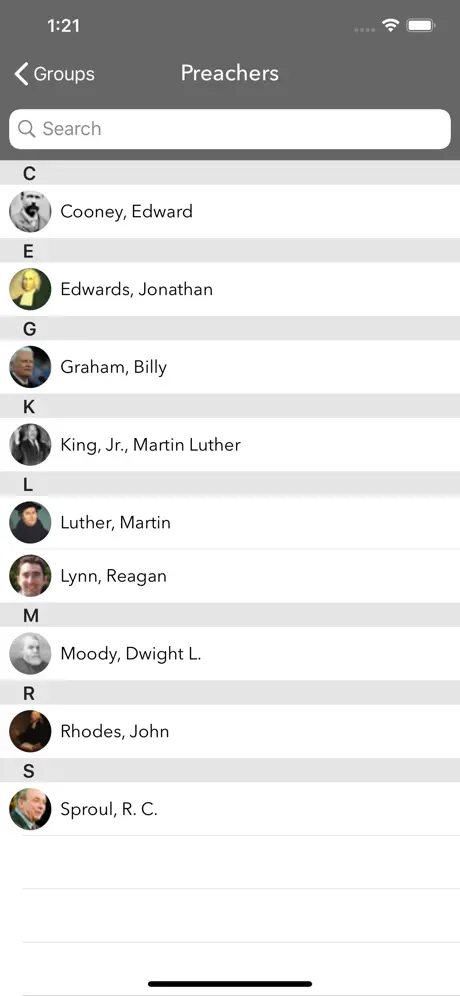
Task: Open the Moody, Dwight L. entry
Action: coord(230,654)
